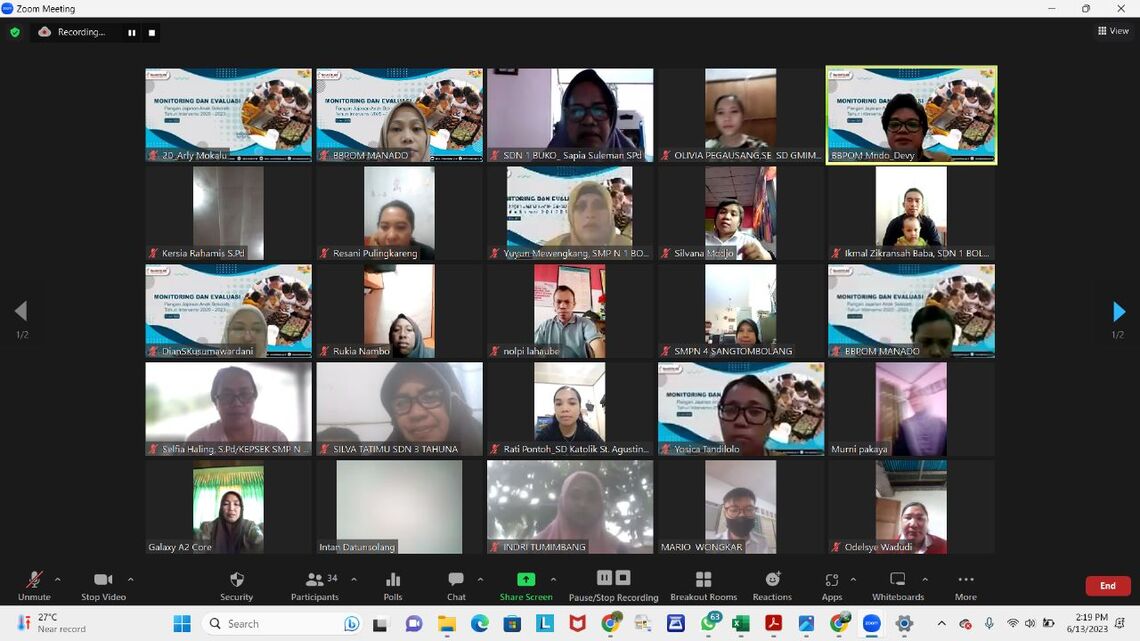Open the Reactions emoji menu

point(772,584)
